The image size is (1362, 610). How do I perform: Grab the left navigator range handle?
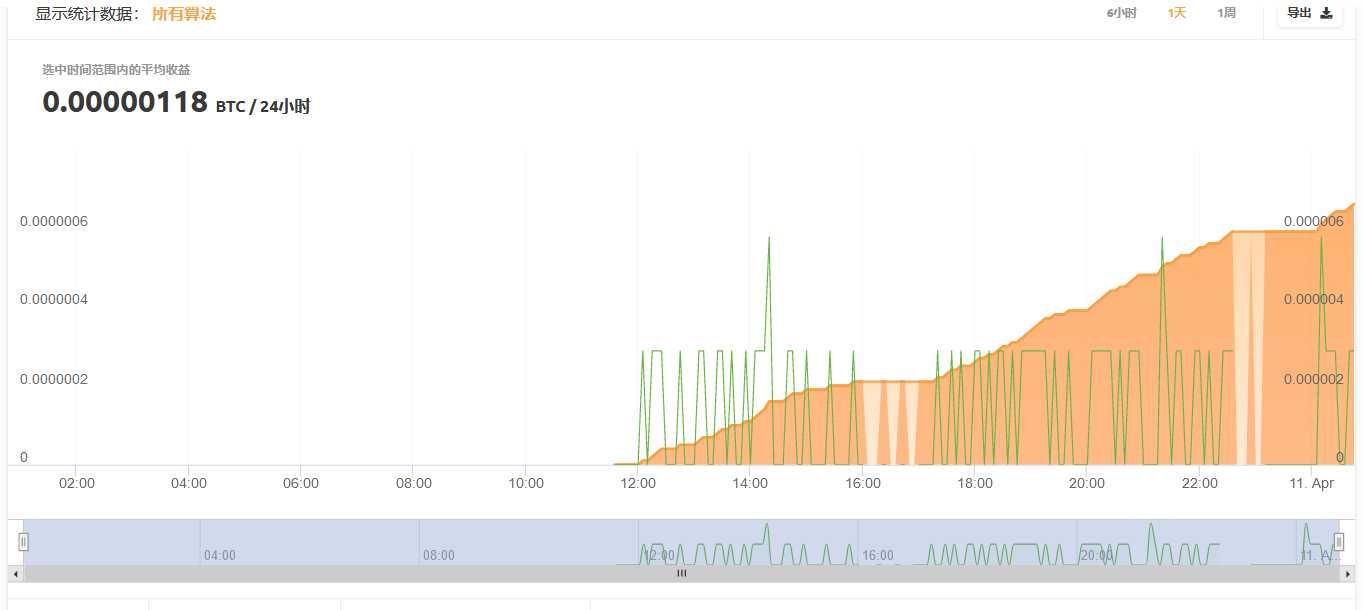click(x=23, y=542)
